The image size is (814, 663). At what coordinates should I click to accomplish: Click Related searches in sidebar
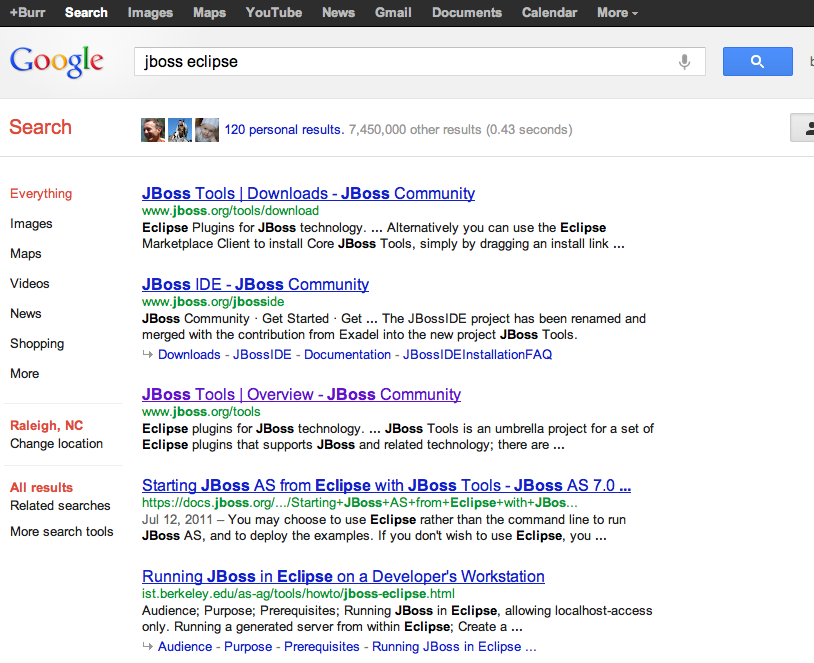point(60,506)
